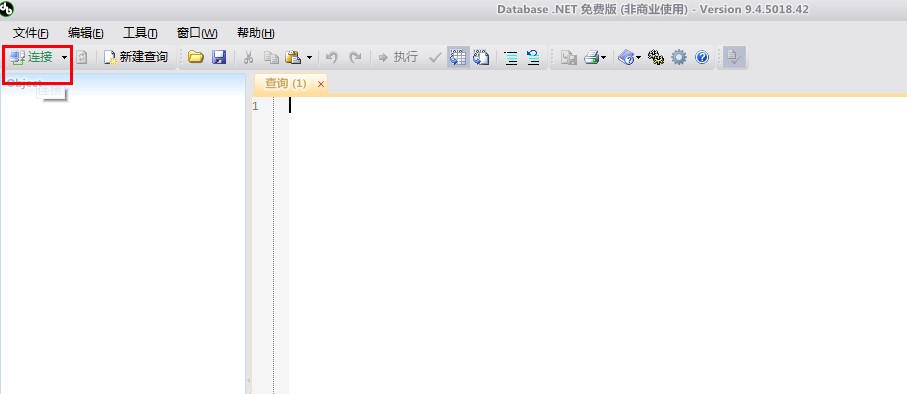Run query with the 执行 button
Screen dimensions: 907x394
[x=398, y=57]
